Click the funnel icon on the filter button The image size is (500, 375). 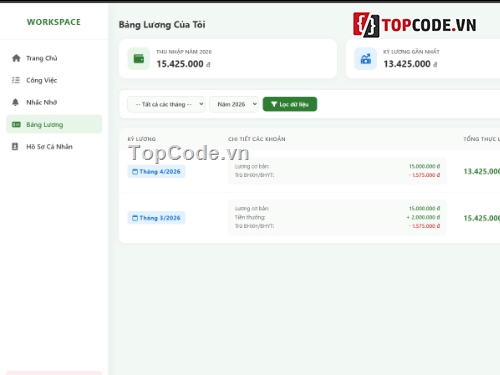pyautogui.click(x=274, y=104)
